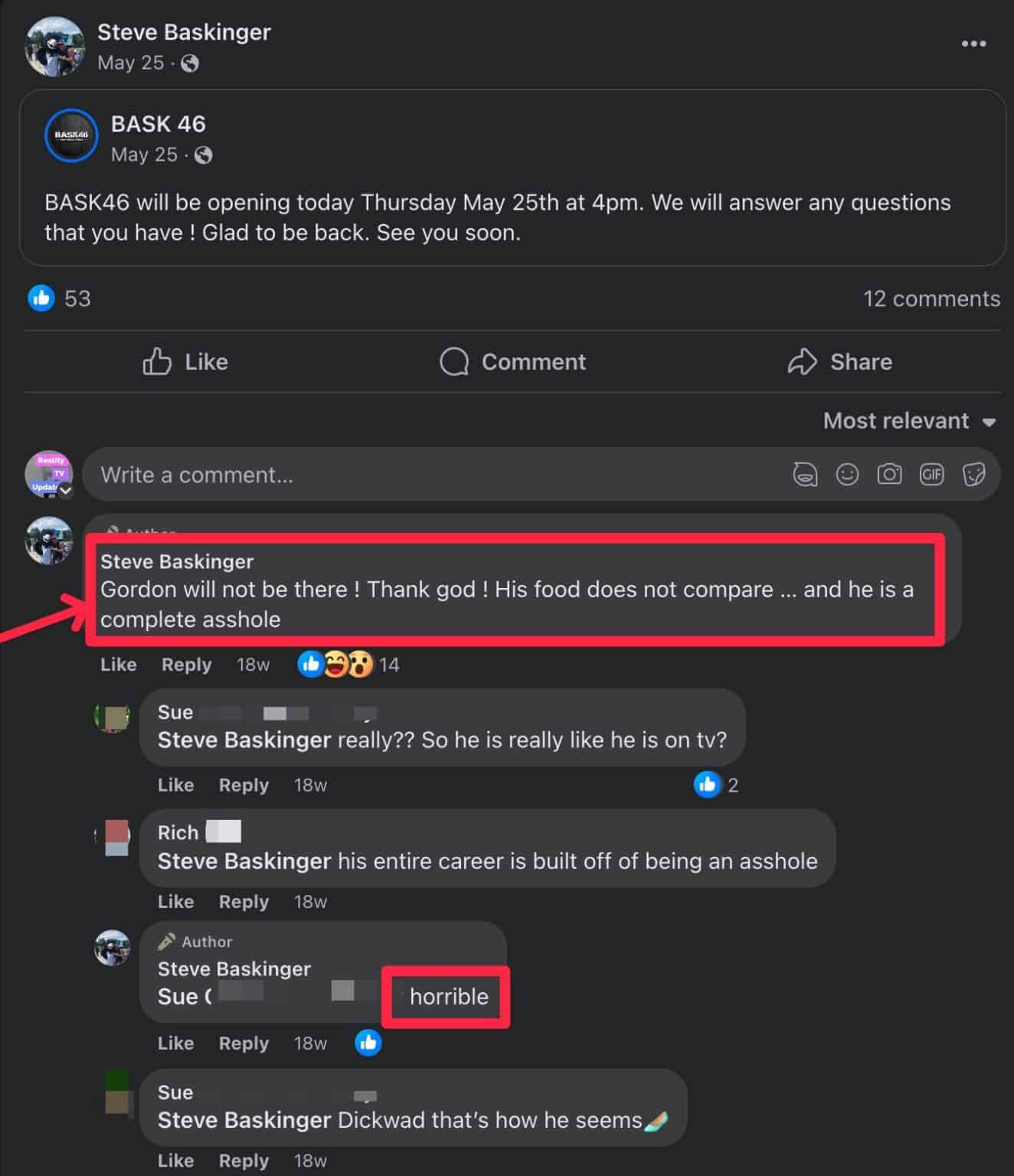
Task: Open the BASK 46 page name link
Action: 159,124
